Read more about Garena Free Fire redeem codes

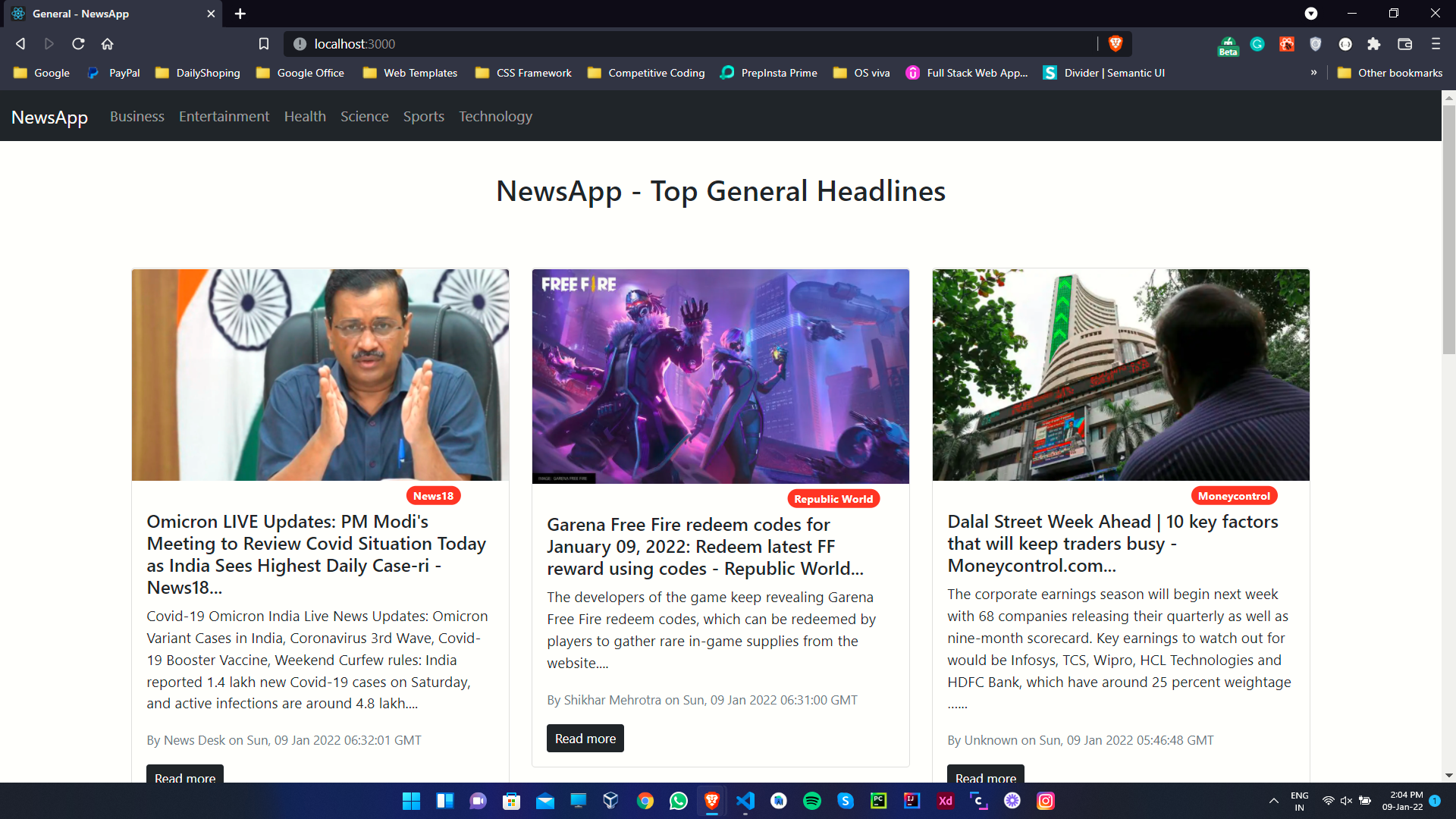tap(585, 738)
